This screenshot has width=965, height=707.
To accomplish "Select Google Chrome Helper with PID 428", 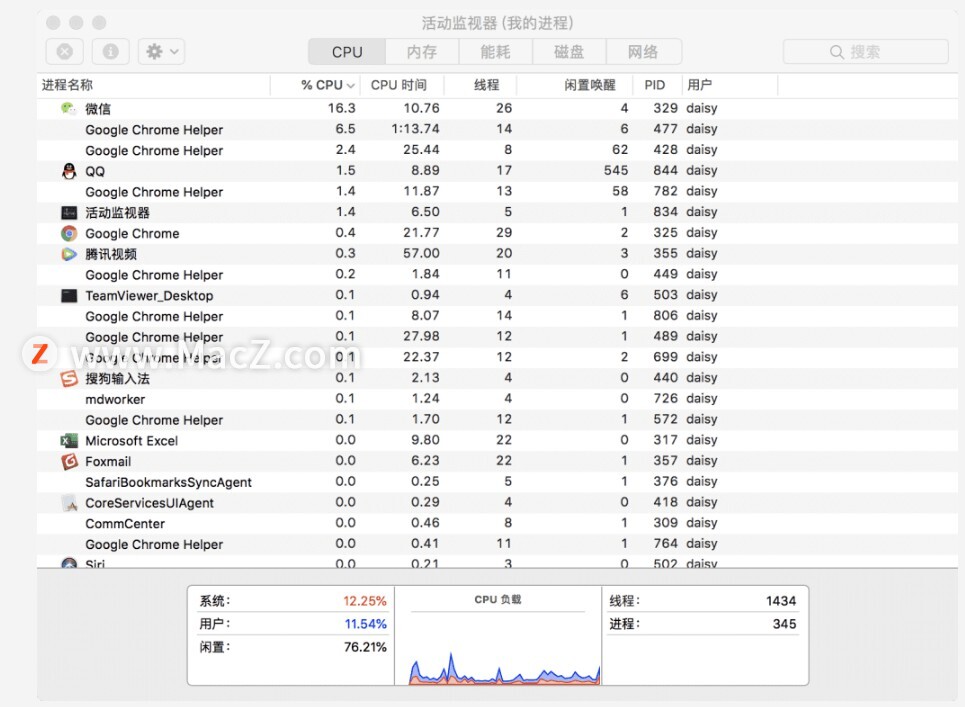I will click(x=497, y=150).
